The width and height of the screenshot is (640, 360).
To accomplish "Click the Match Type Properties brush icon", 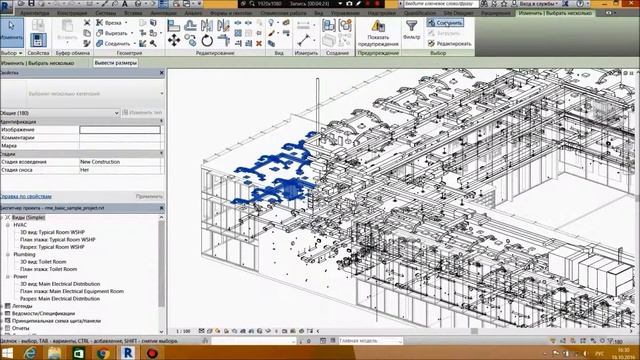I will tap(87, 43).
